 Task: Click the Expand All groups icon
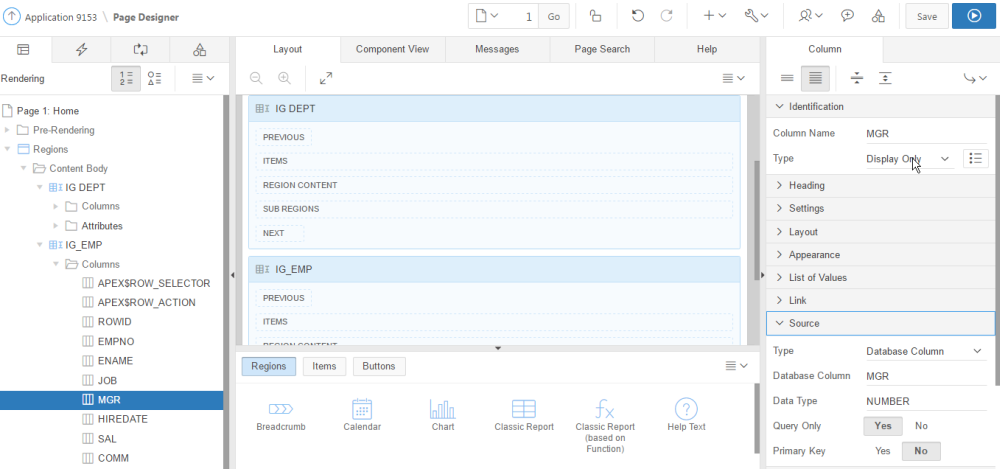click(885, 78)
